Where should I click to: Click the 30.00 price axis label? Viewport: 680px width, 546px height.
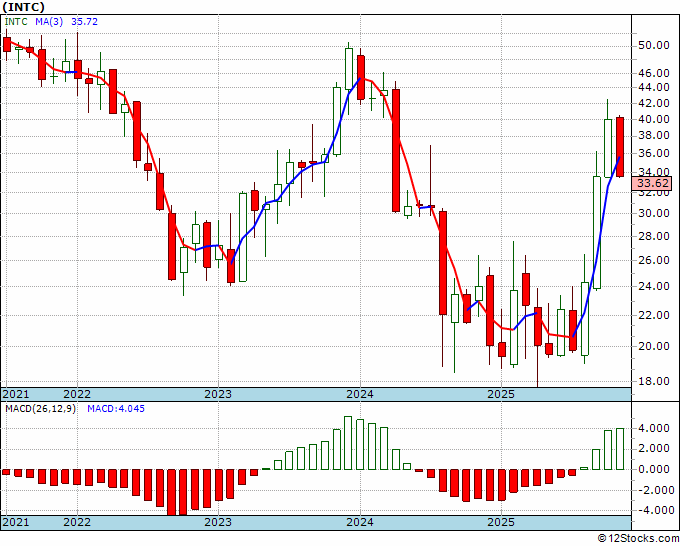tap(654, 213)
